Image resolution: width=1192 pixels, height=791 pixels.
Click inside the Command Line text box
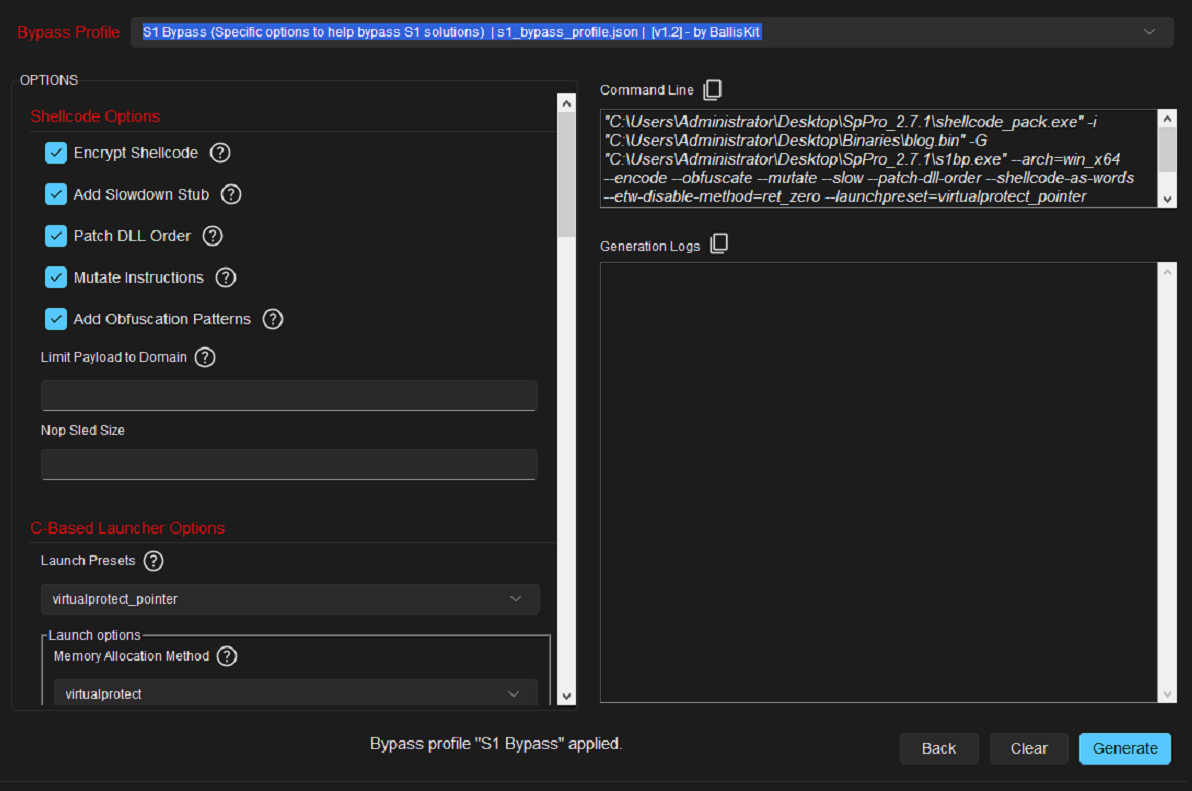point(879,159)
